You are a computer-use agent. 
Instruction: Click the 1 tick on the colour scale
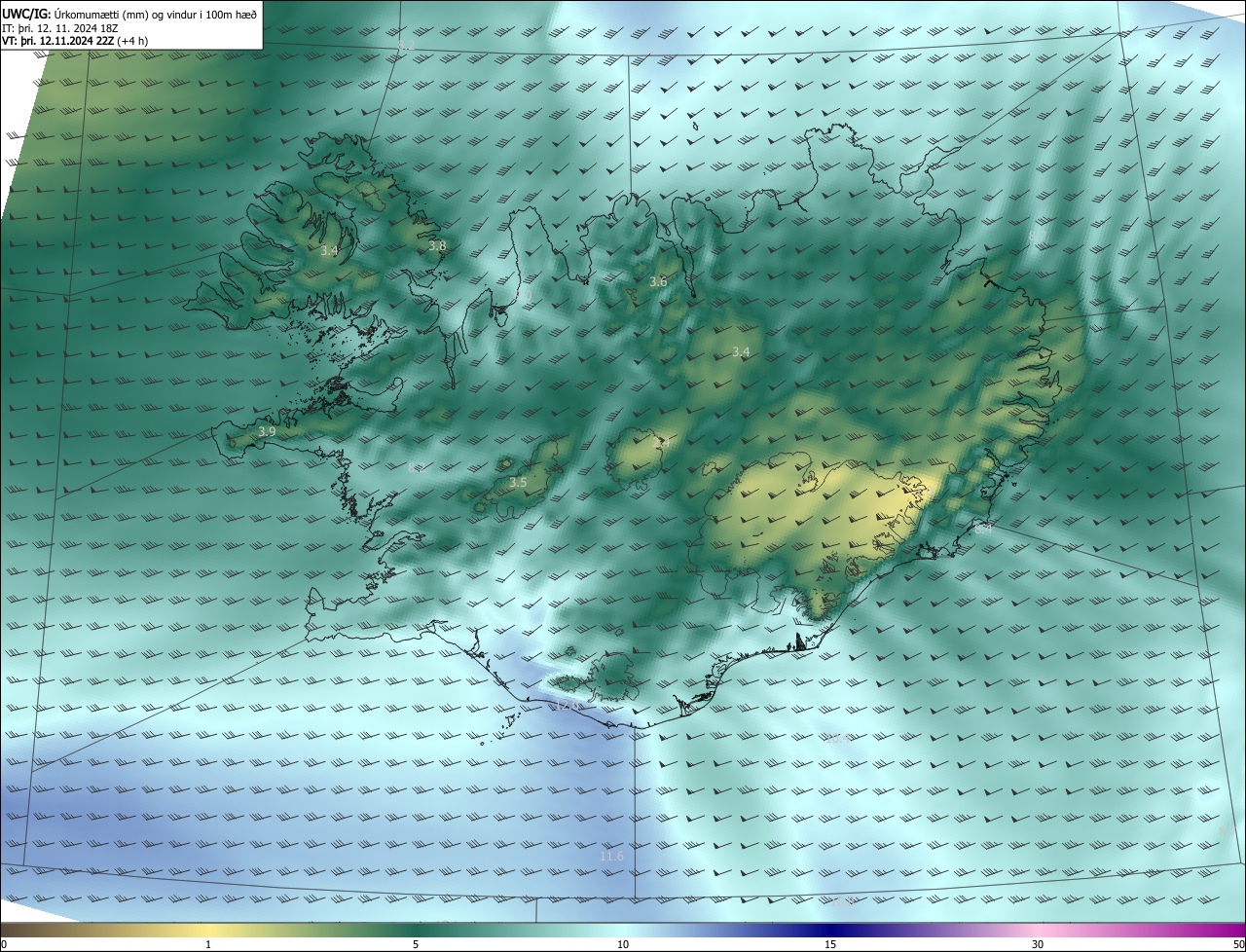click(208, 944)
